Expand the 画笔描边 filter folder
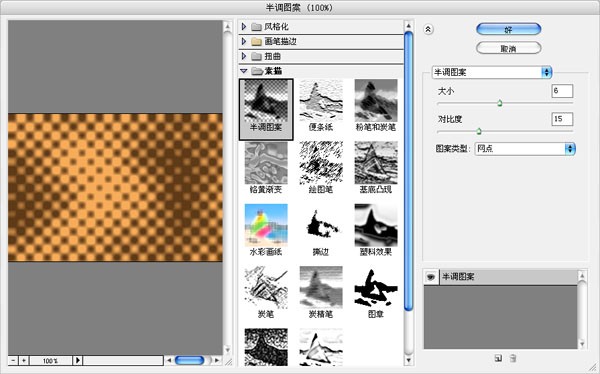Viewport: 600px width, 374px height. 244,41
